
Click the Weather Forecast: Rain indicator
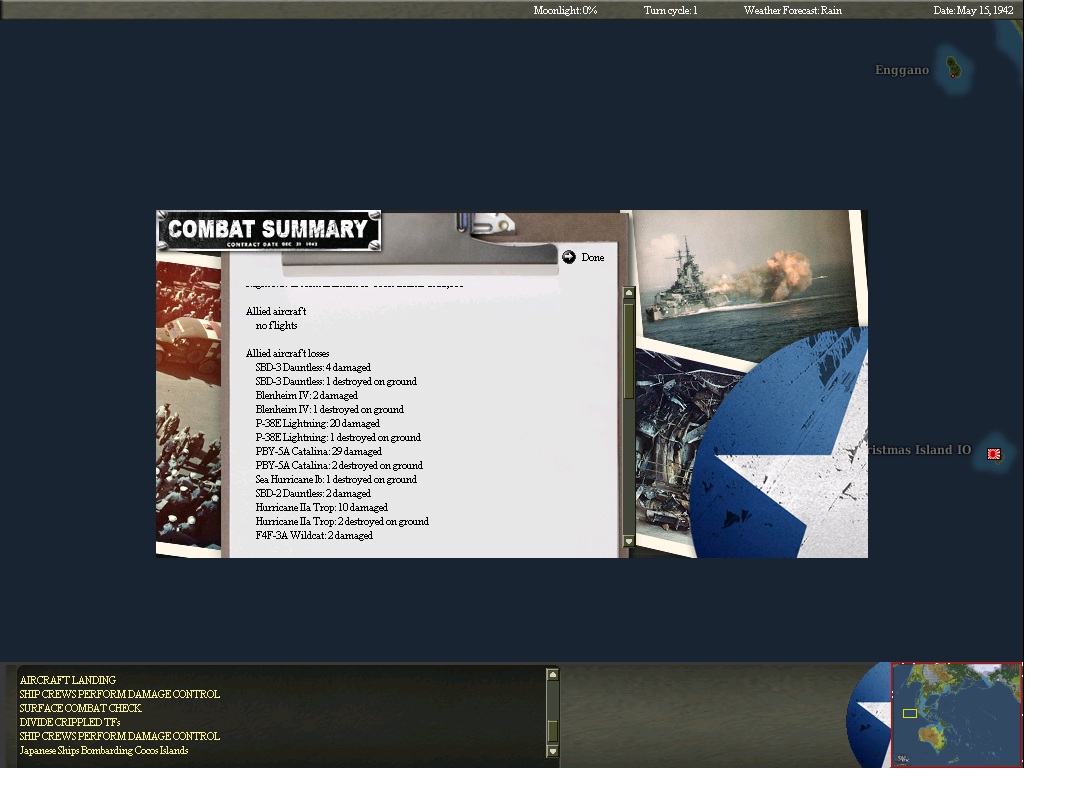[792, 10]
